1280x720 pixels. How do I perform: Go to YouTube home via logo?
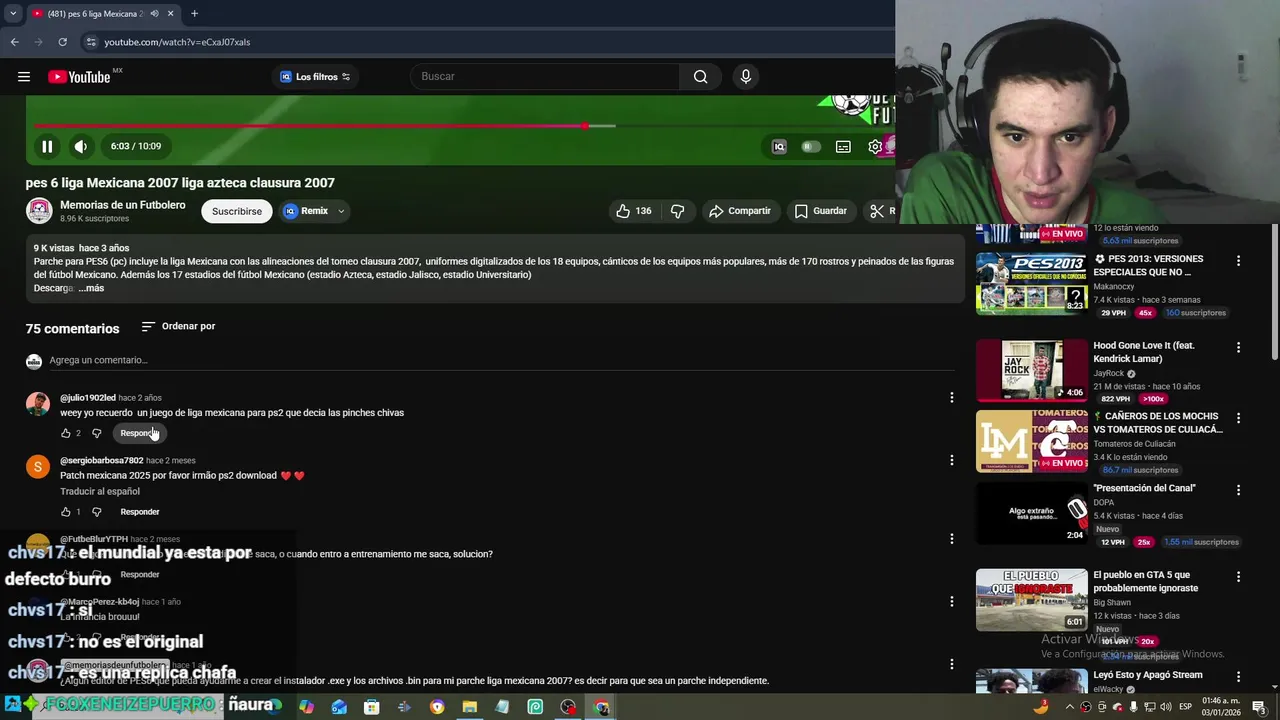[79, 77]
